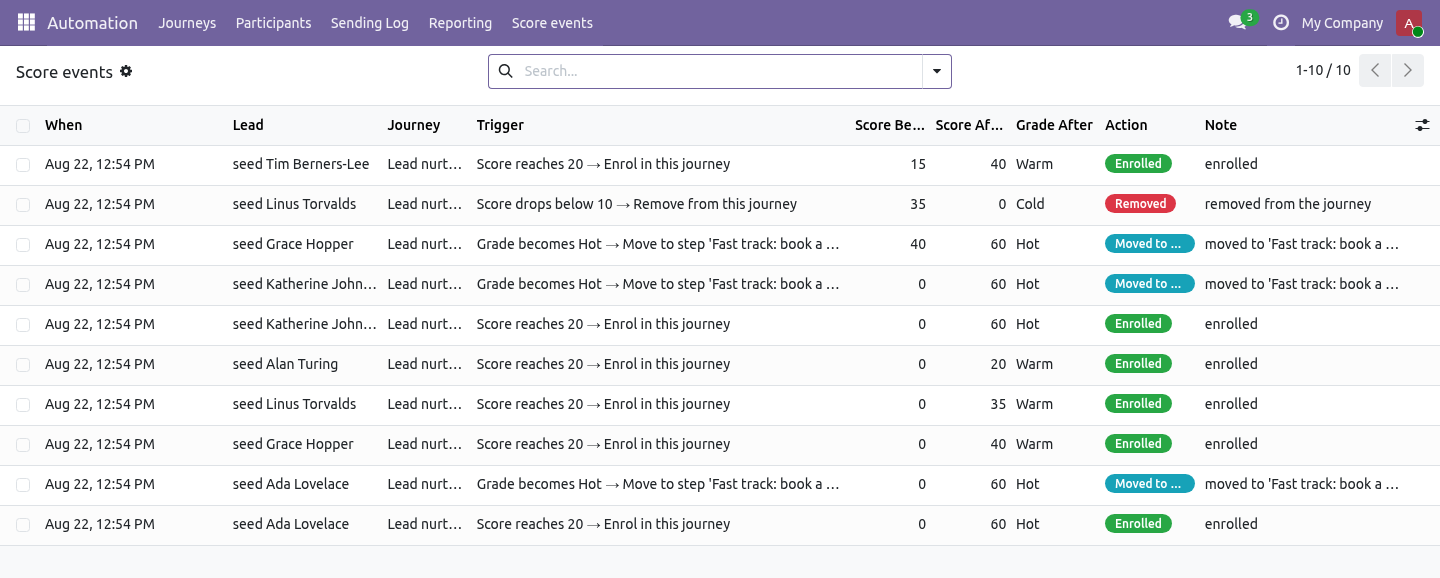
Task: Click the 1-10 / 10 pager counter
Action: point(1323,70)
